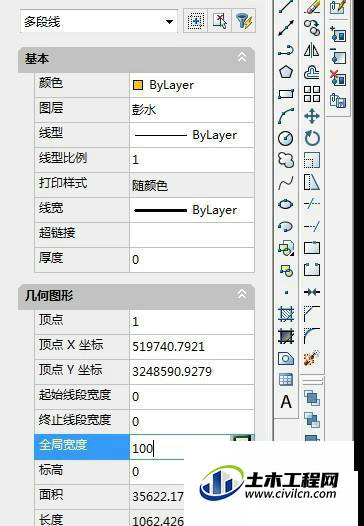The image size is (364, 526).
Task: Select the Point tool
Action: point(286,293)
